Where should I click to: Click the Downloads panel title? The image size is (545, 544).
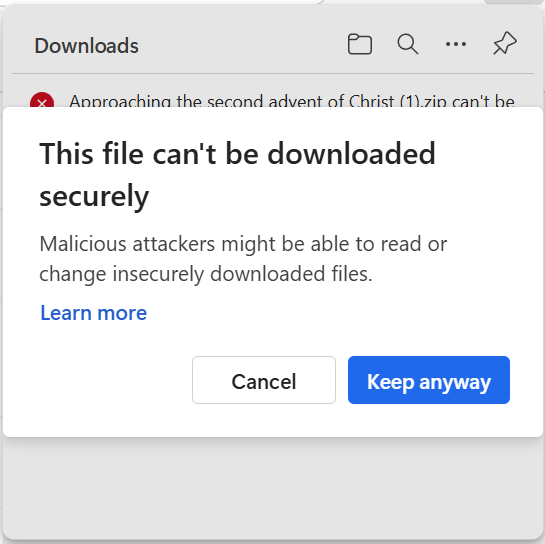point(86,46)
